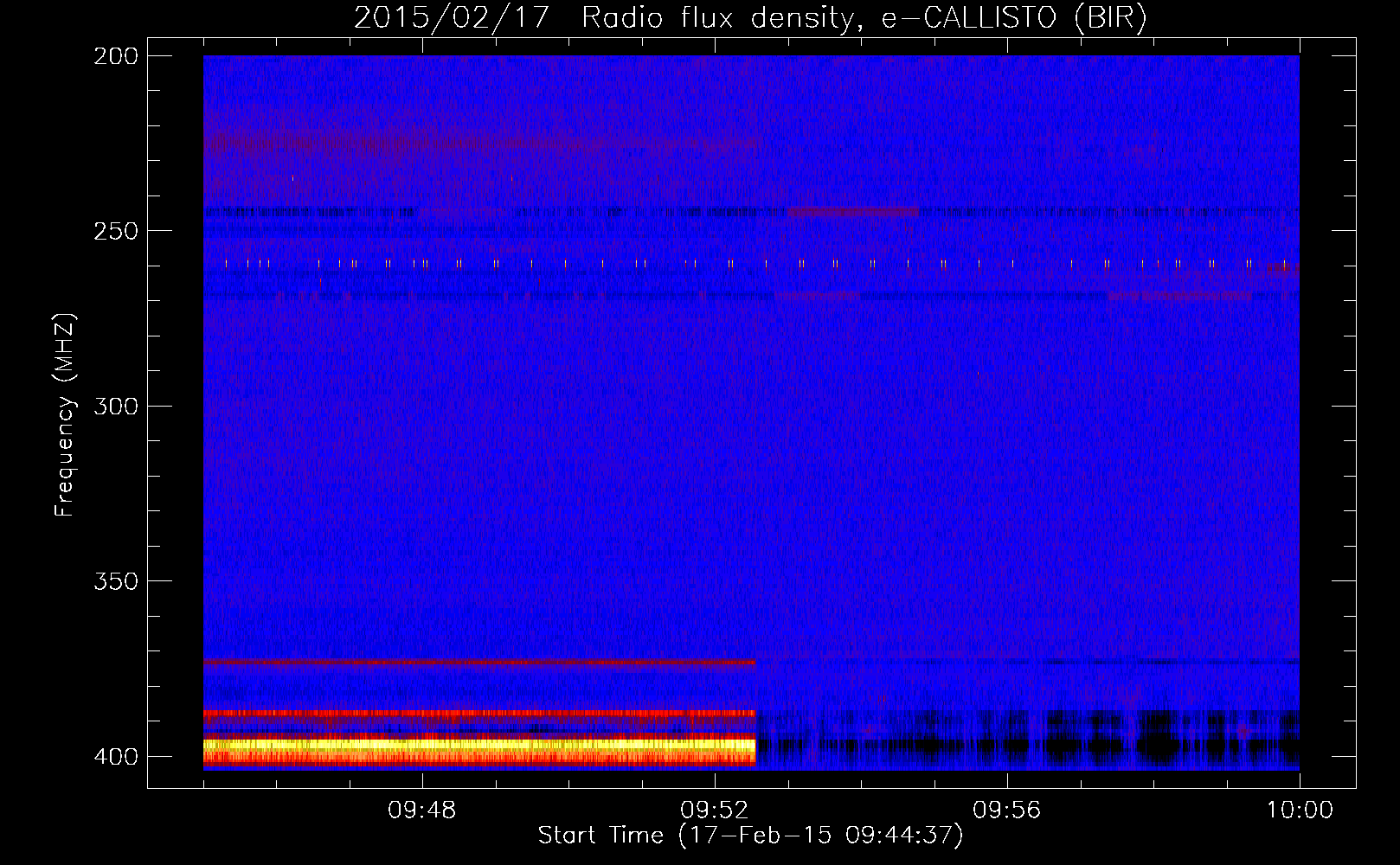The width and height of the screenshot is (1400, 865).
Task: Click the "Frequency (MHZ)" y-axis label
Action: tap(65, 415)
